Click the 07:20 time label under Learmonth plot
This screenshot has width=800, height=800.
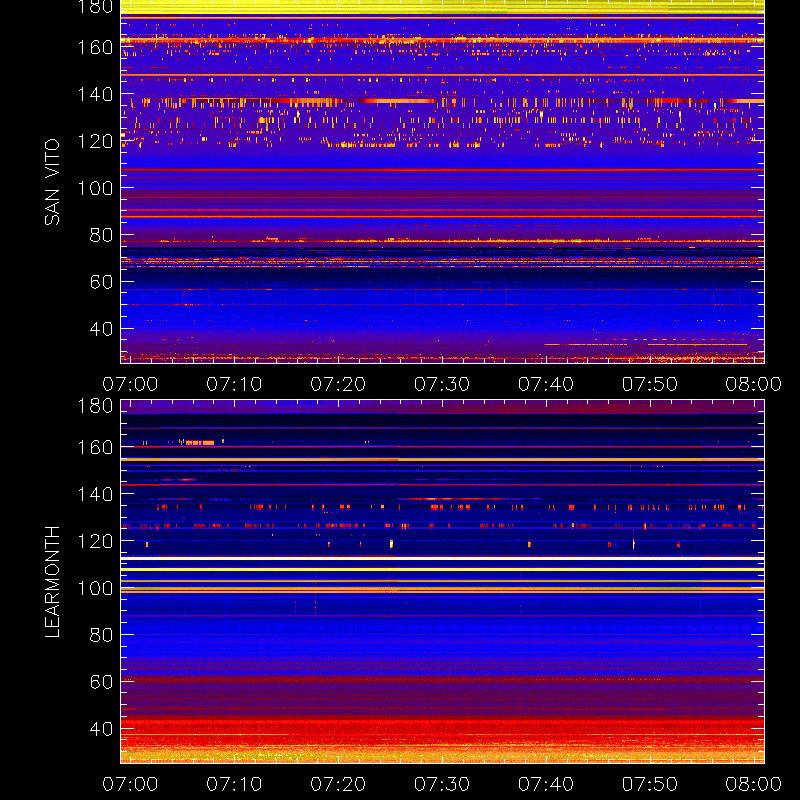coord(338,784)
